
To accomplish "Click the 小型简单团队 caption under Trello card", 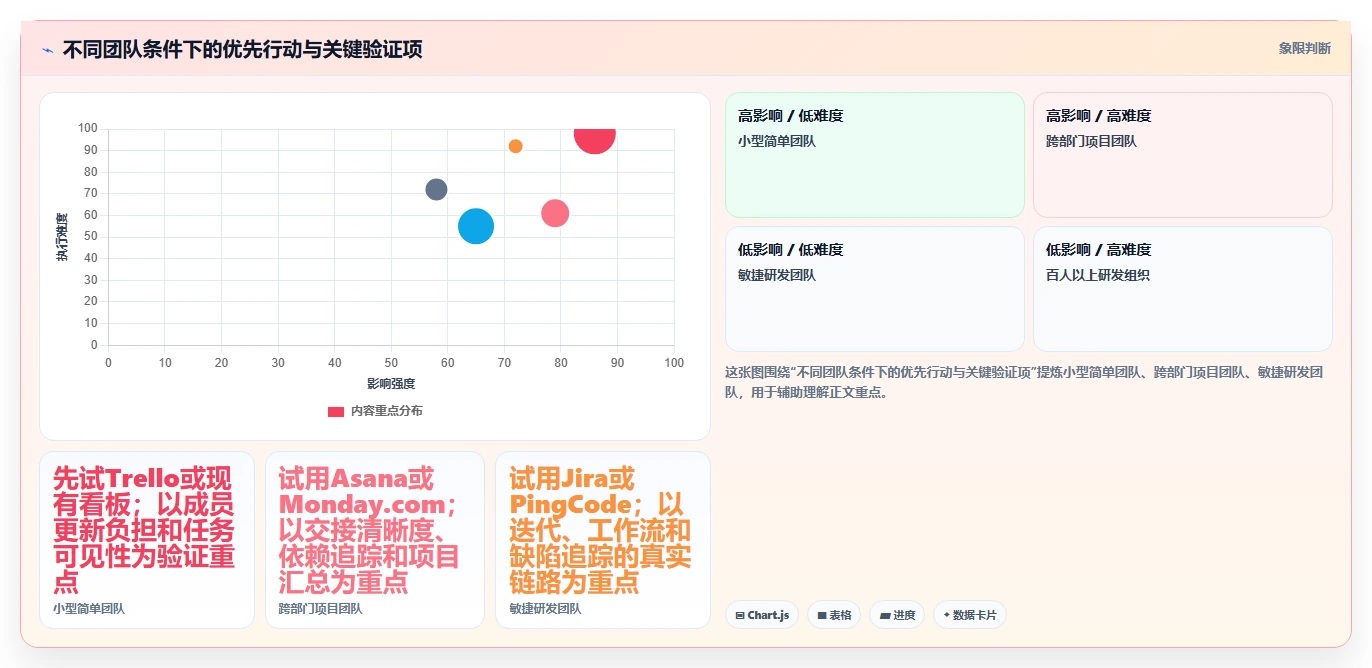I will 89,608.
